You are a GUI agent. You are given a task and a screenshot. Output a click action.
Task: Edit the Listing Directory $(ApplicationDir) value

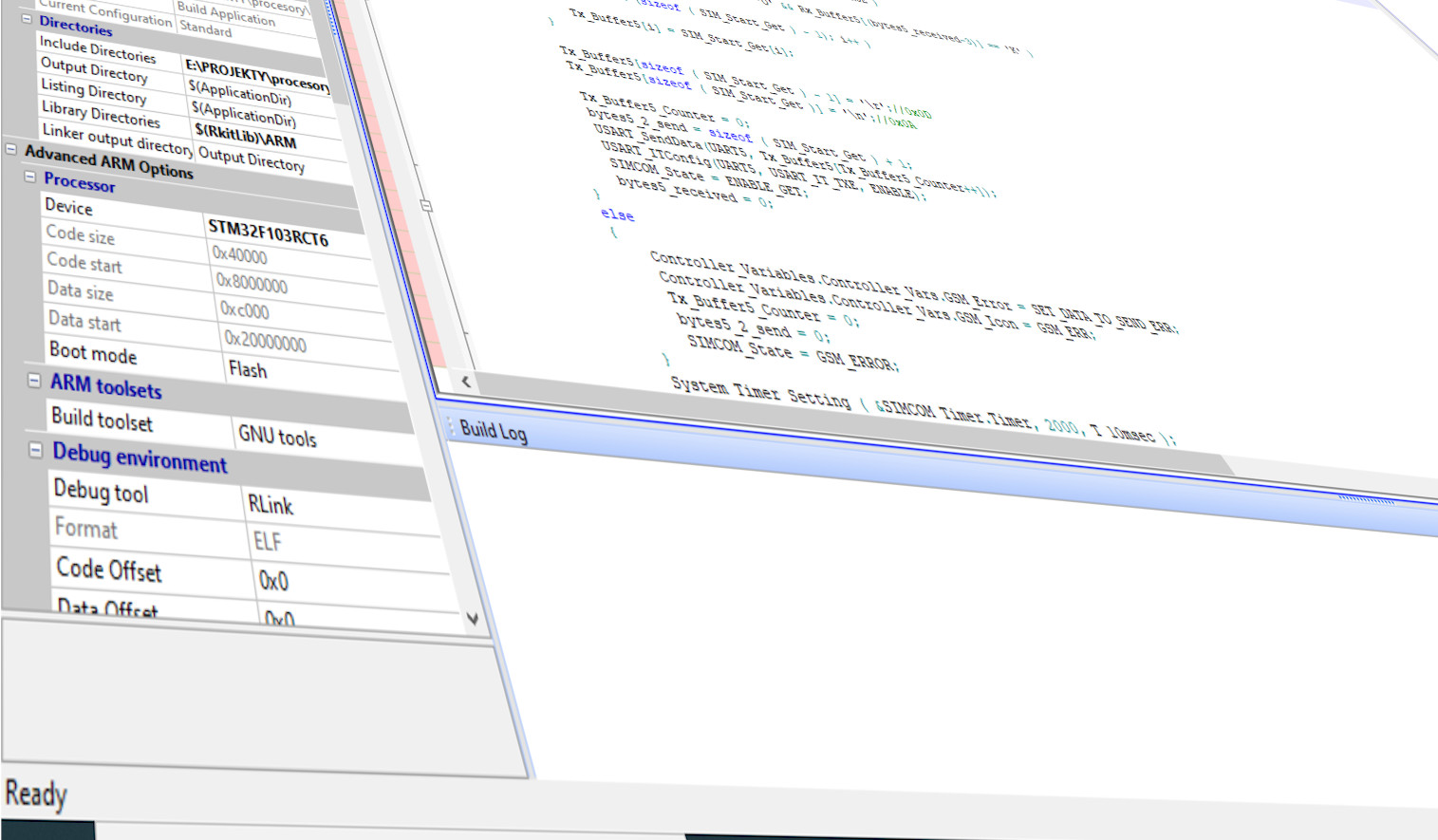[244, 114]
